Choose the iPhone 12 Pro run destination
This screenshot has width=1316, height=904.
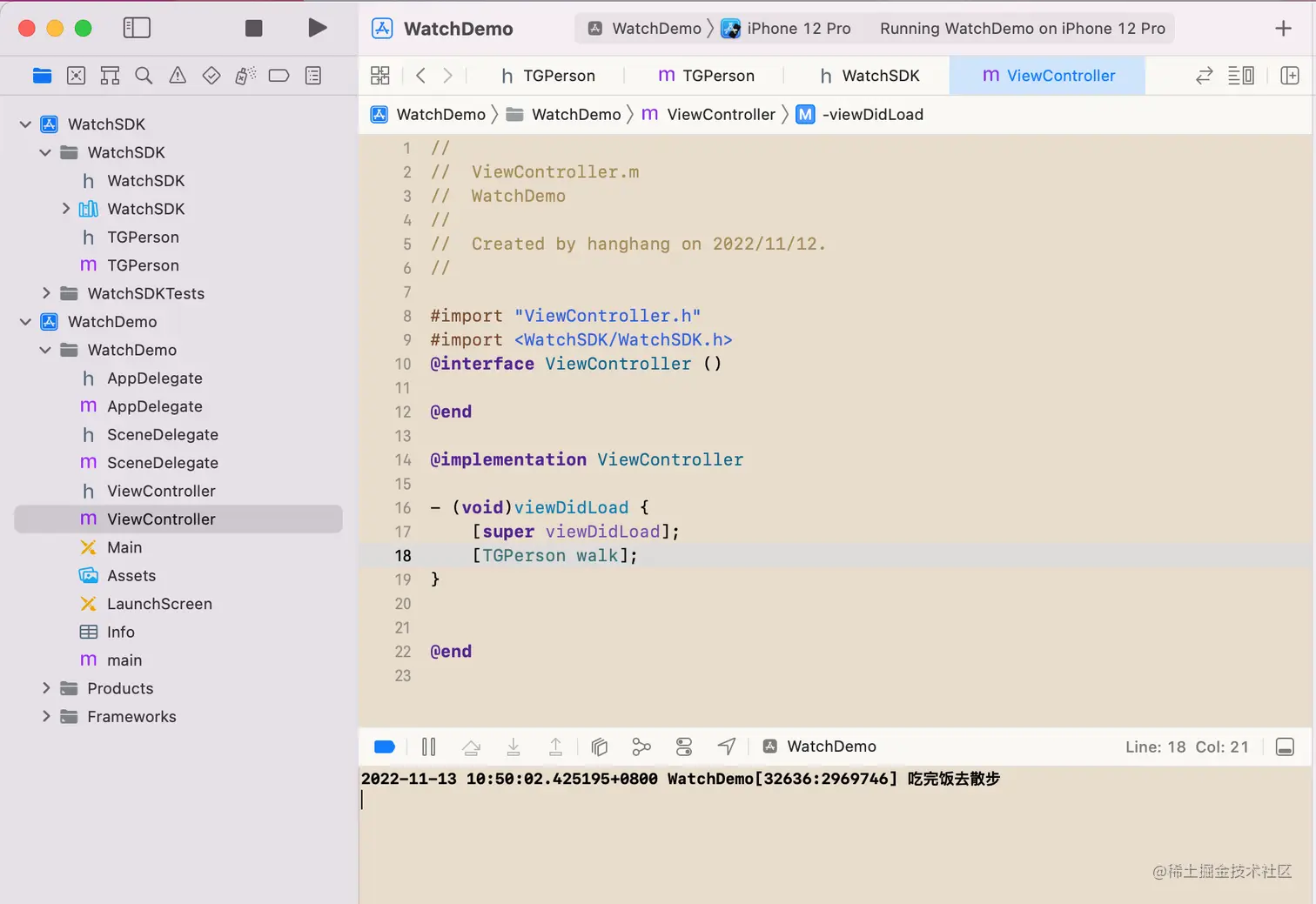[787, 29]
